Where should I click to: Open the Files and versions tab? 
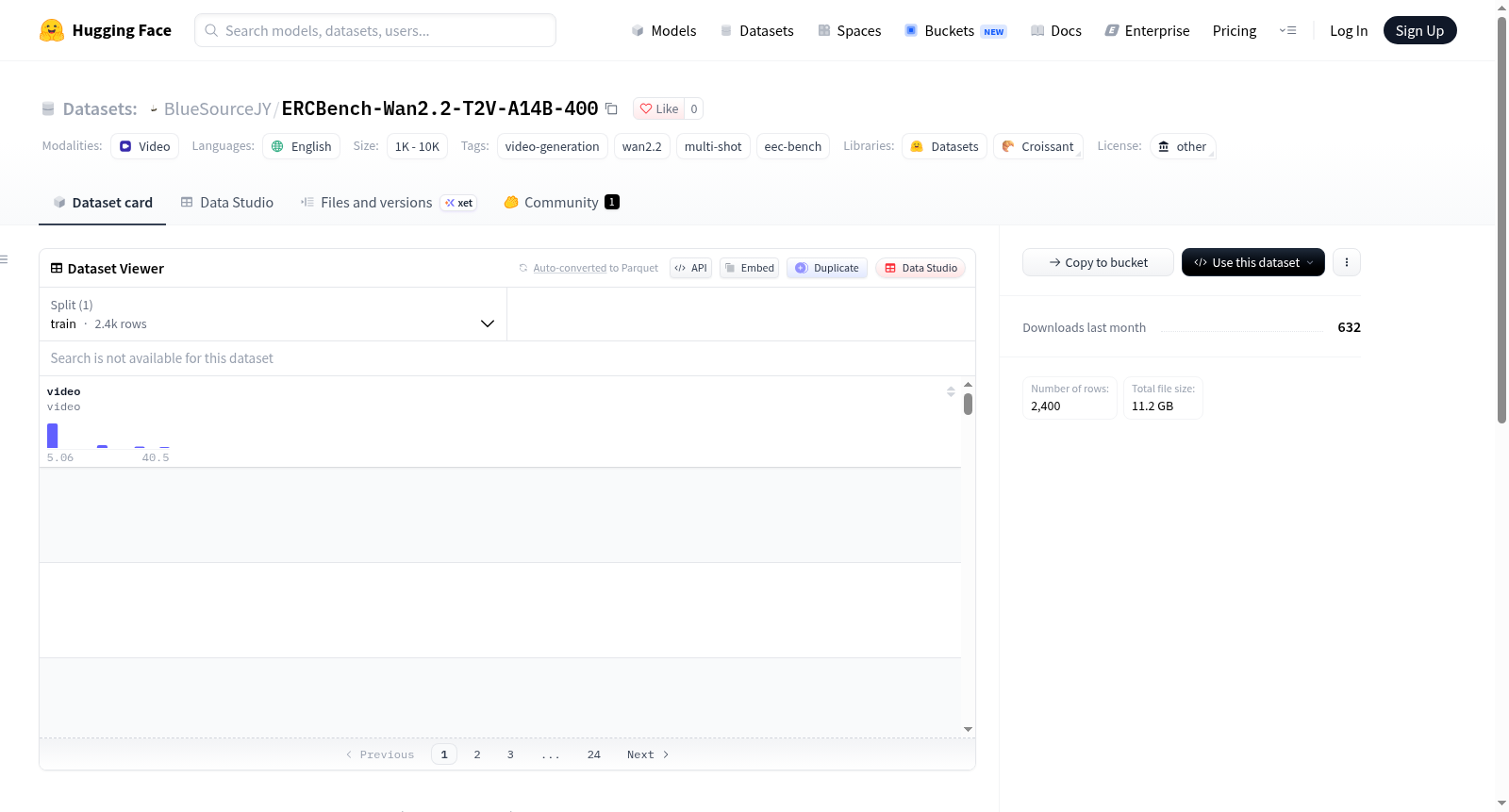389,202
